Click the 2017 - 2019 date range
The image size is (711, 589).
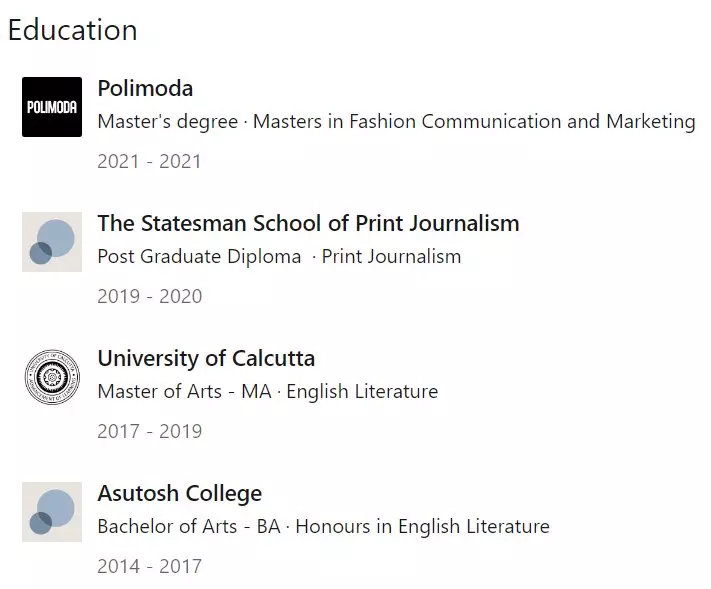pos(150,431)
